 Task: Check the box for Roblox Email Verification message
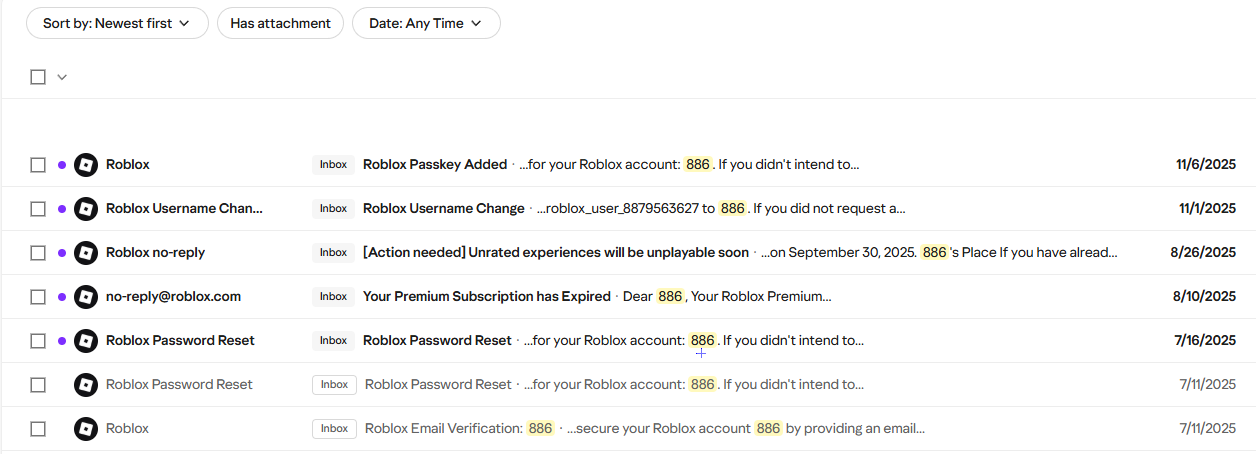(x=38, y=429)
